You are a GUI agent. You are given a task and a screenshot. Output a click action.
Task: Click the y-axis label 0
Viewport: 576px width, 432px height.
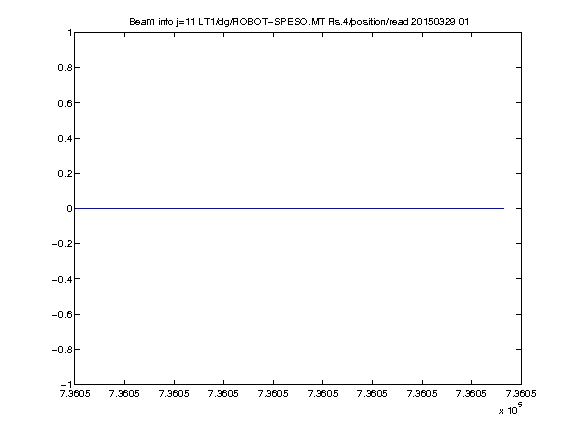coord(69,209)
